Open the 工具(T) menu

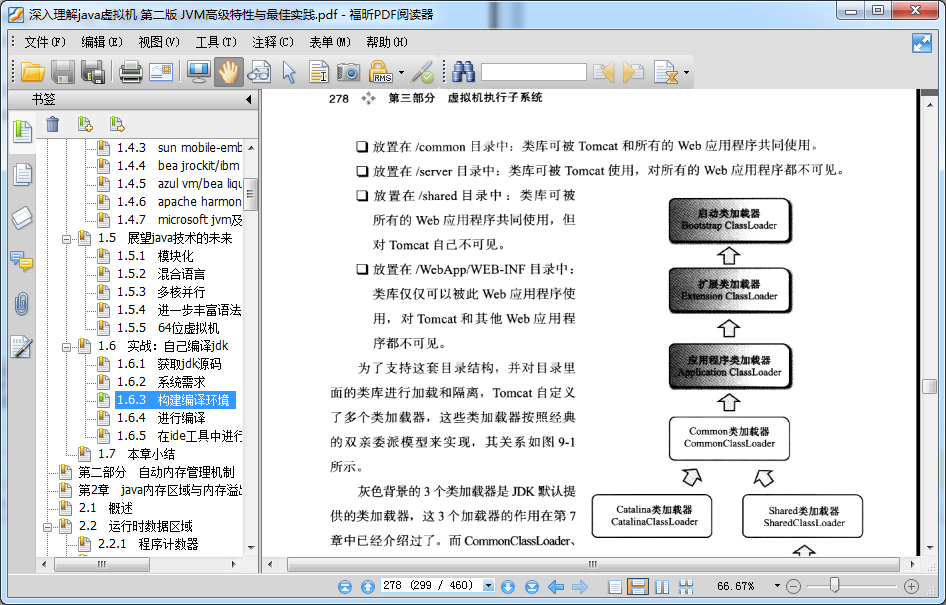click(216, 42)
